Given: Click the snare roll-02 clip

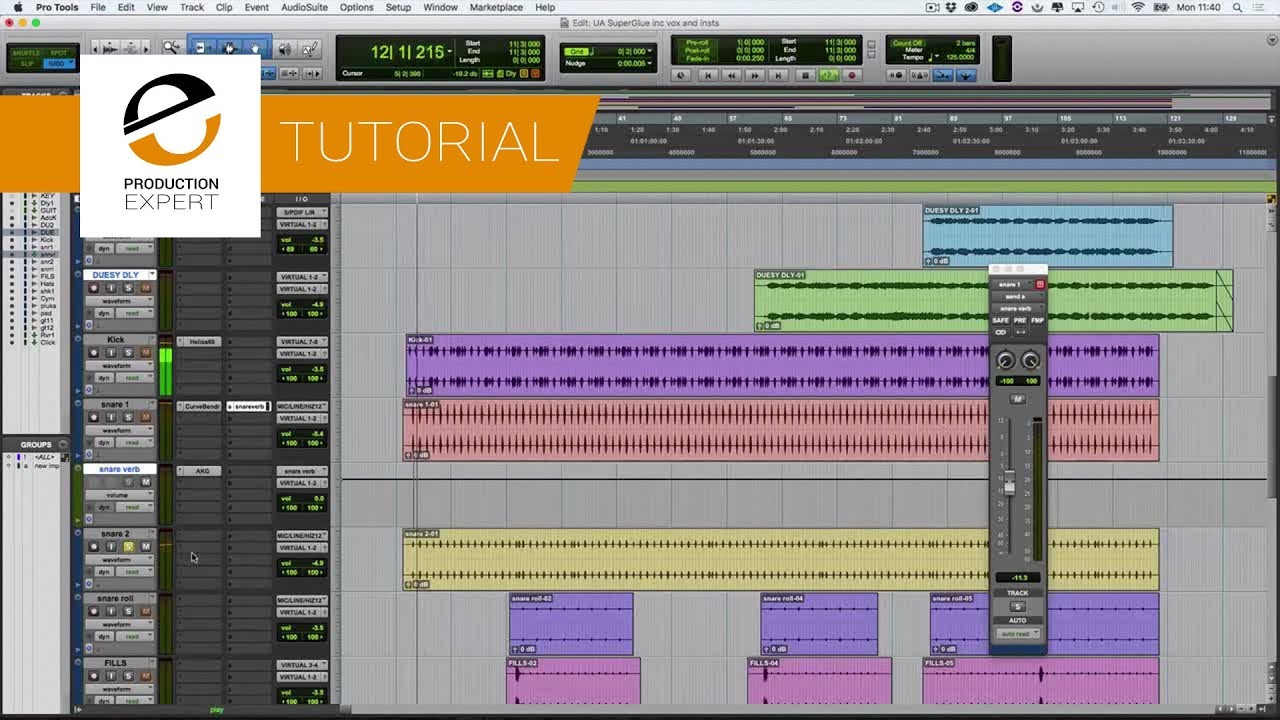Looking at the screenshot, I should (x=571, y=624).
